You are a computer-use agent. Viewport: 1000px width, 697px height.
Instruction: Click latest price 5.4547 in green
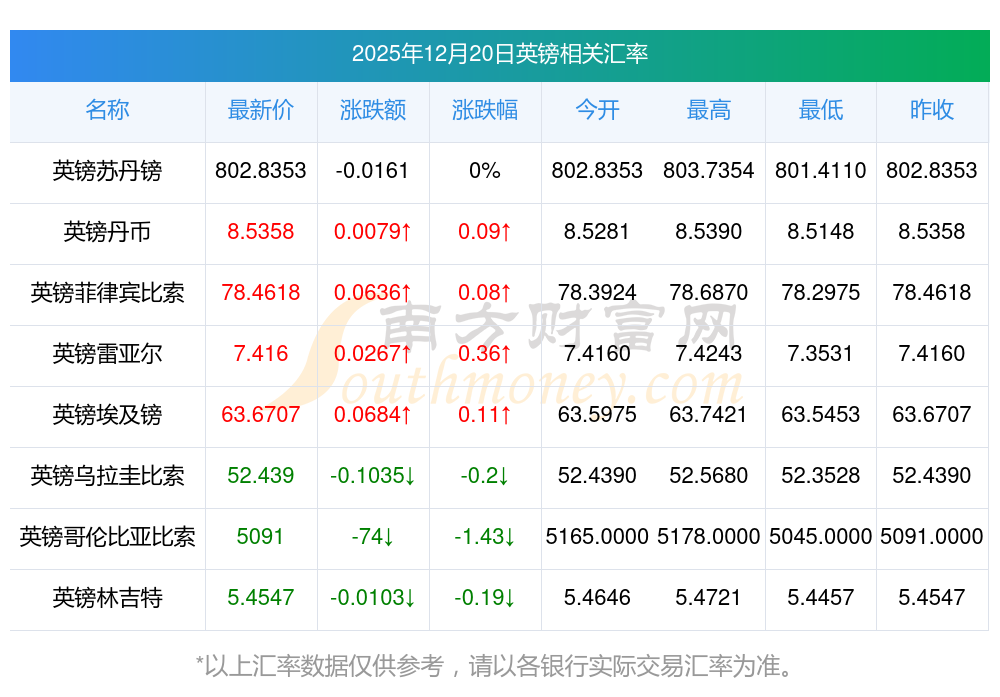point(261,598)
